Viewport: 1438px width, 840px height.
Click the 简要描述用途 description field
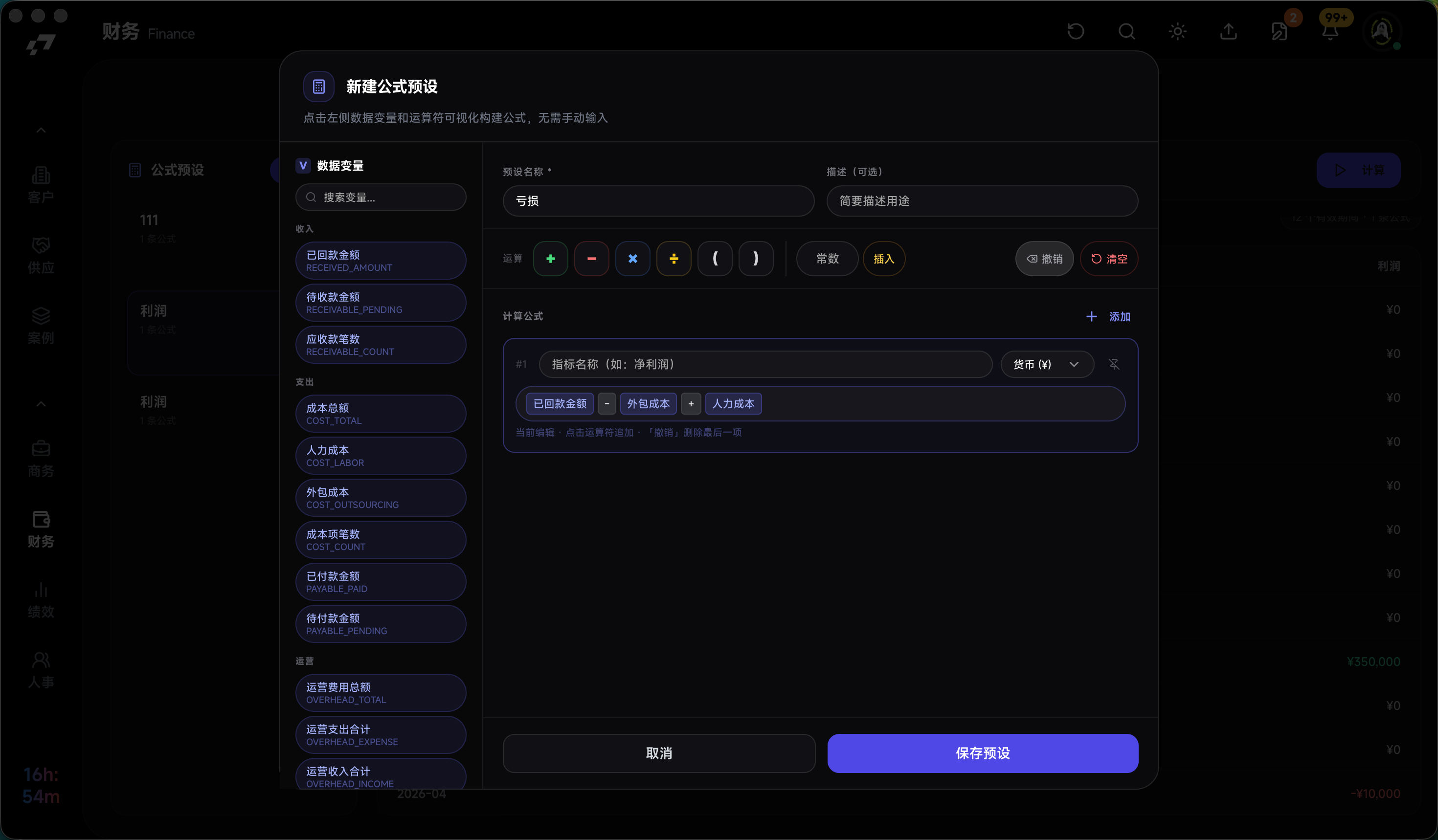[x=982, y=201]
